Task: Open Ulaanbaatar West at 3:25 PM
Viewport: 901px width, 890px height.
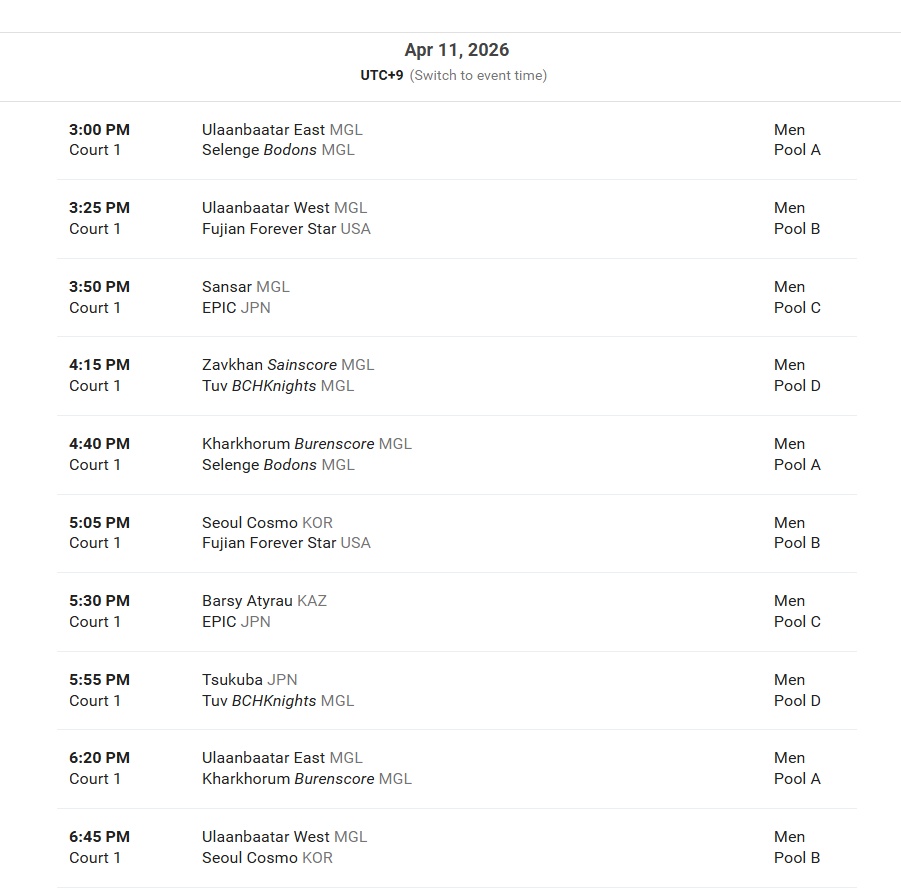Action: (x=284, y=207)
